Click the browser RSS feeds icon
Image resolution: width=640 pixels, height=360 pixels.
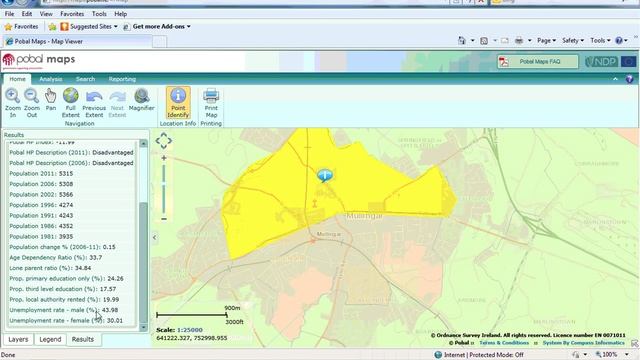pyautogui.click(x=484, y=40)
